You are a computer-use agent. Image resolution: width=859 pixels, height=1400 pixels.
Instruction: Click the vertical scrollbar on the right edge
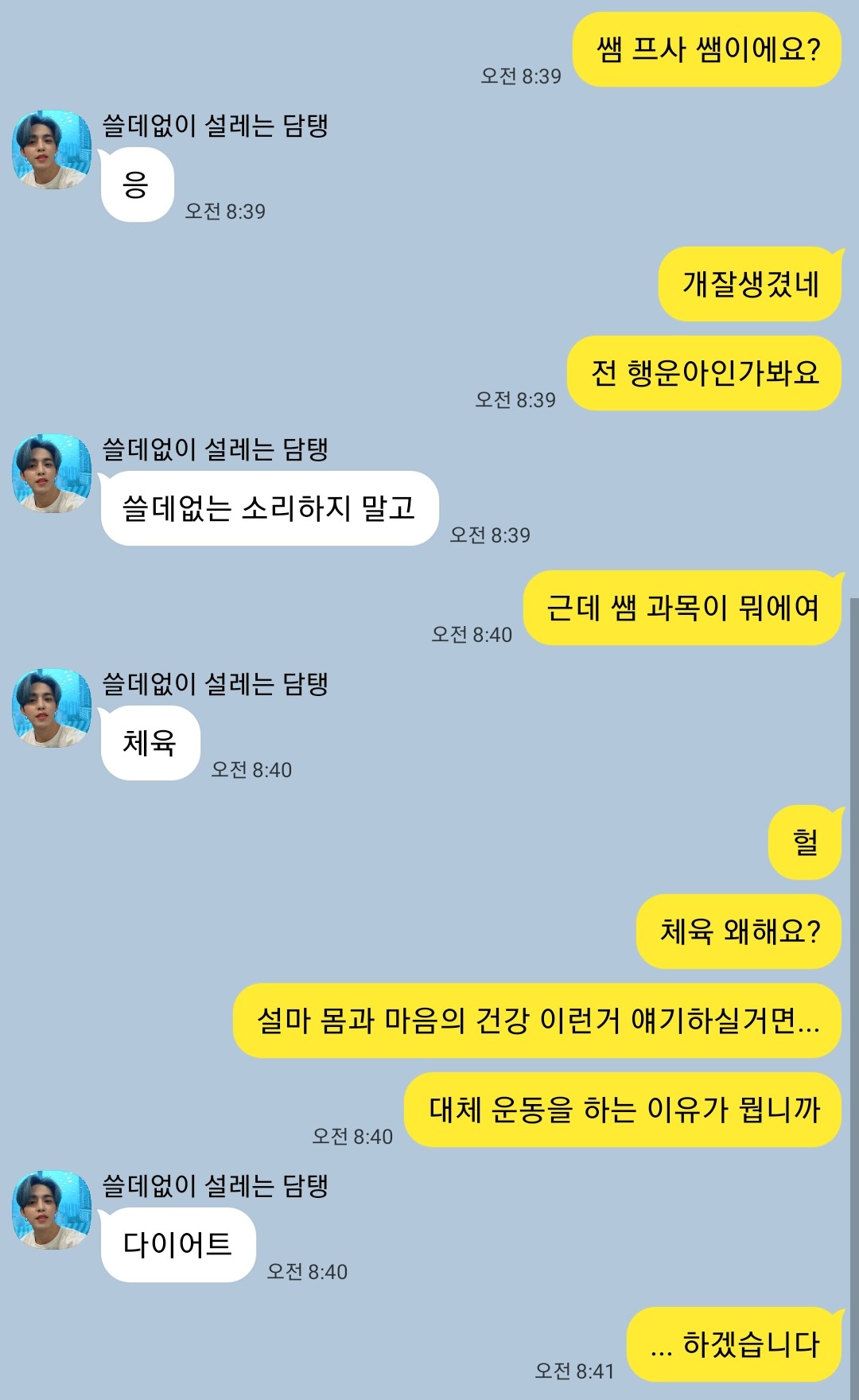pyautogui.click(x=854, y=998)
